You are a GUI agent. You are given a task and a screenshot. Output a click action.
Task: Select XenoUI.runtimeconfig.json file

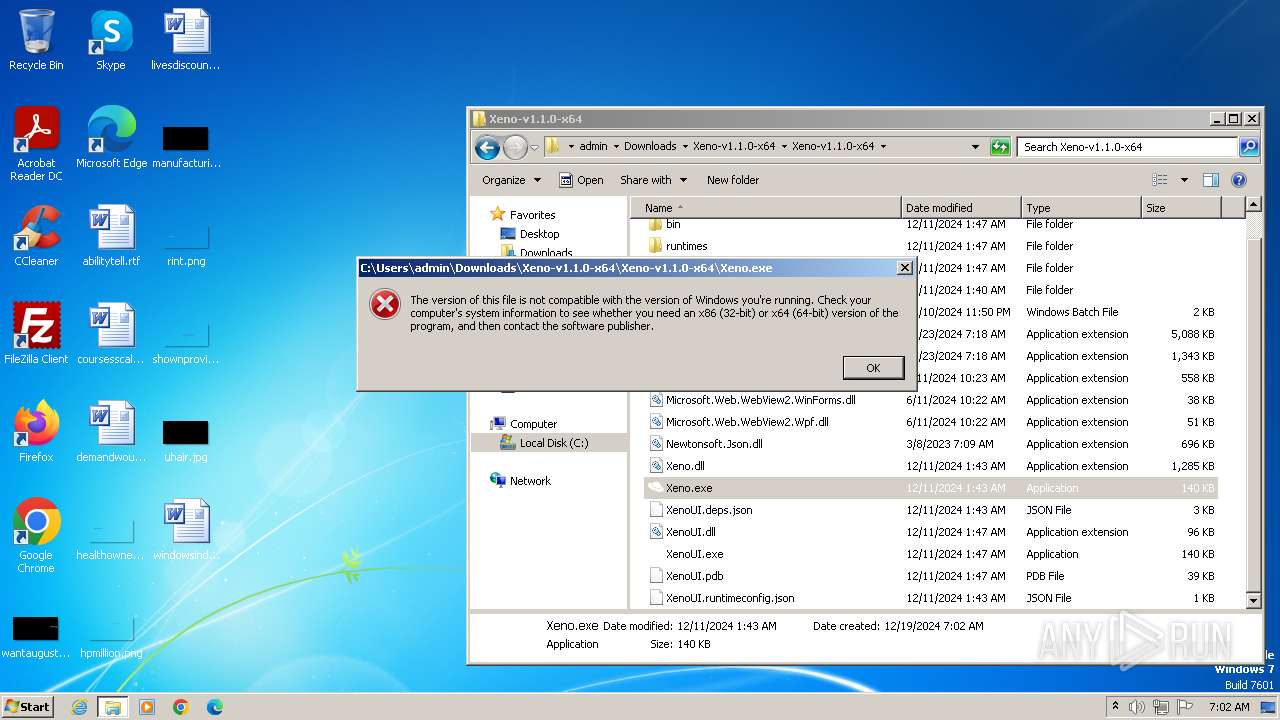(730, 598)
